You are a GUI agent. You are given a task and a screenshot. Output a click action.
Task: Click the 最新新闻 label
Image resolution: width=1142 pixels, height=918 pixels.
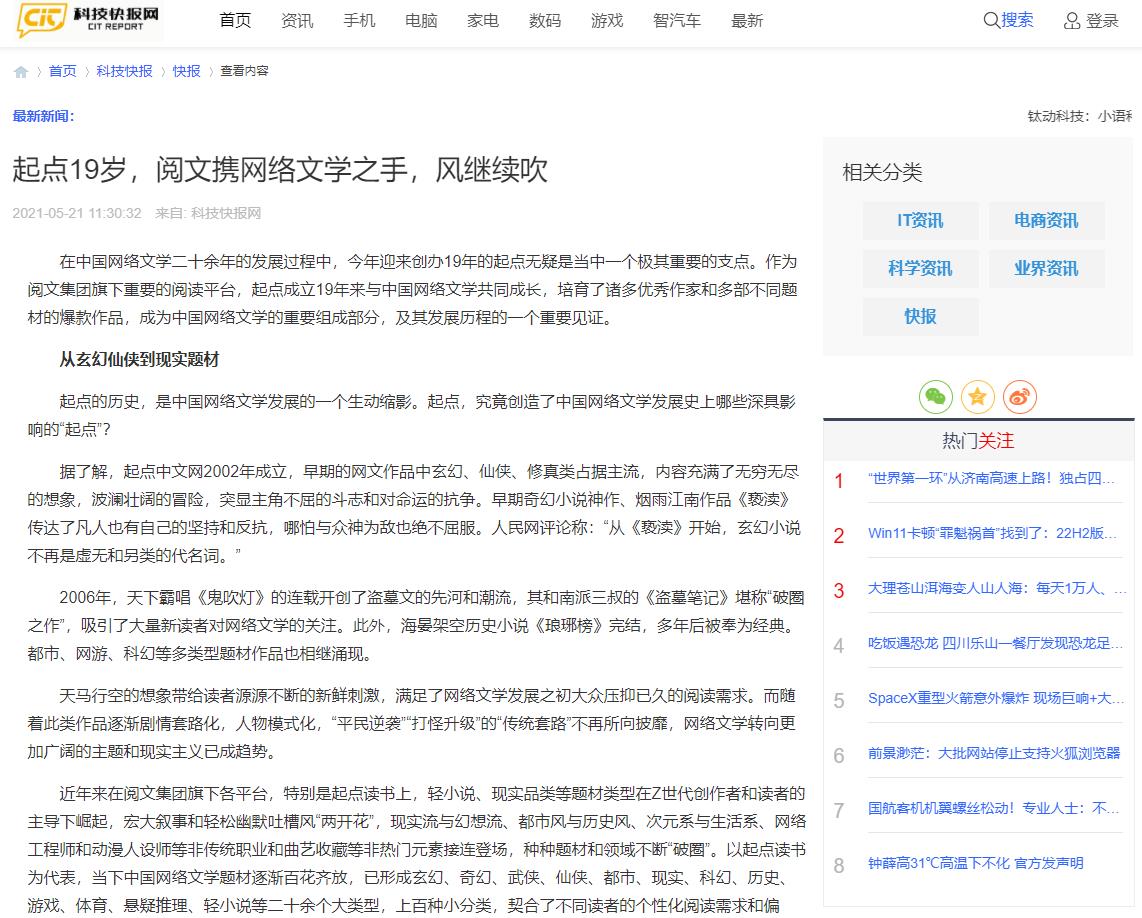pos(43,116)
